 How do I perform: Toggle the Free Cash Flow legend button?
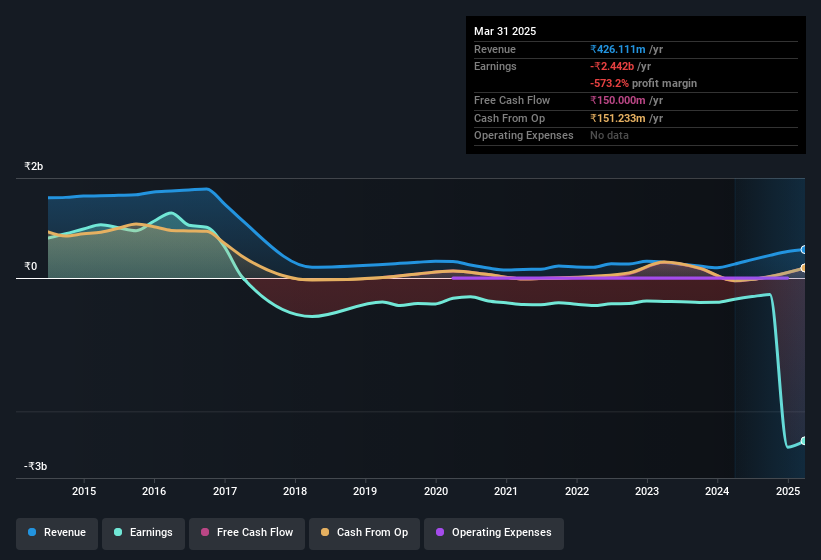coord(247,533)
